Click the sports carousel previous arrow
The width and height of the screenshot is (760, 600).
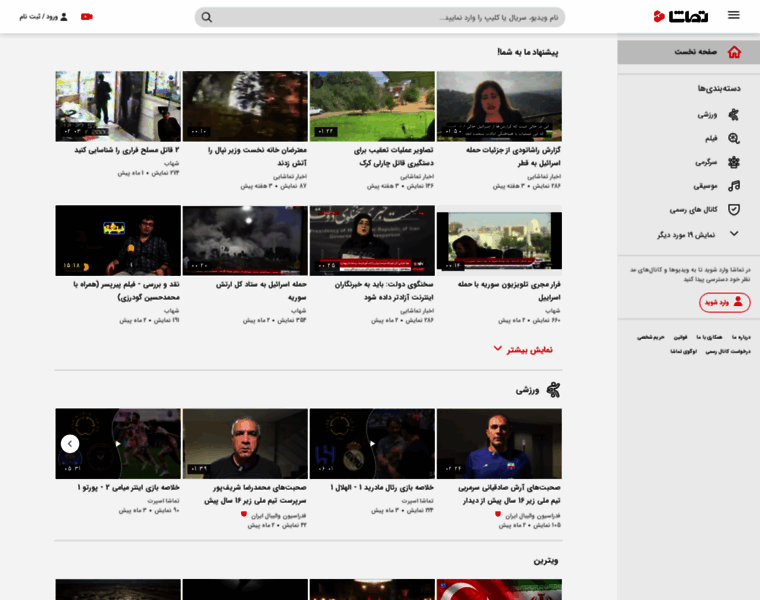coord(70,443)
